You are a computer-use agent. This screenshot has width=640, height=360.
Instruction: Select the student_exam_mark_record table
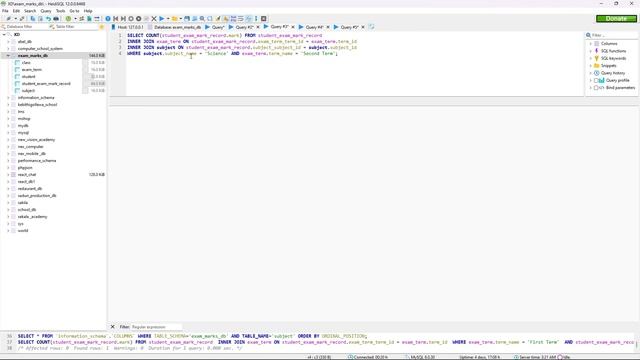(46, 84)
